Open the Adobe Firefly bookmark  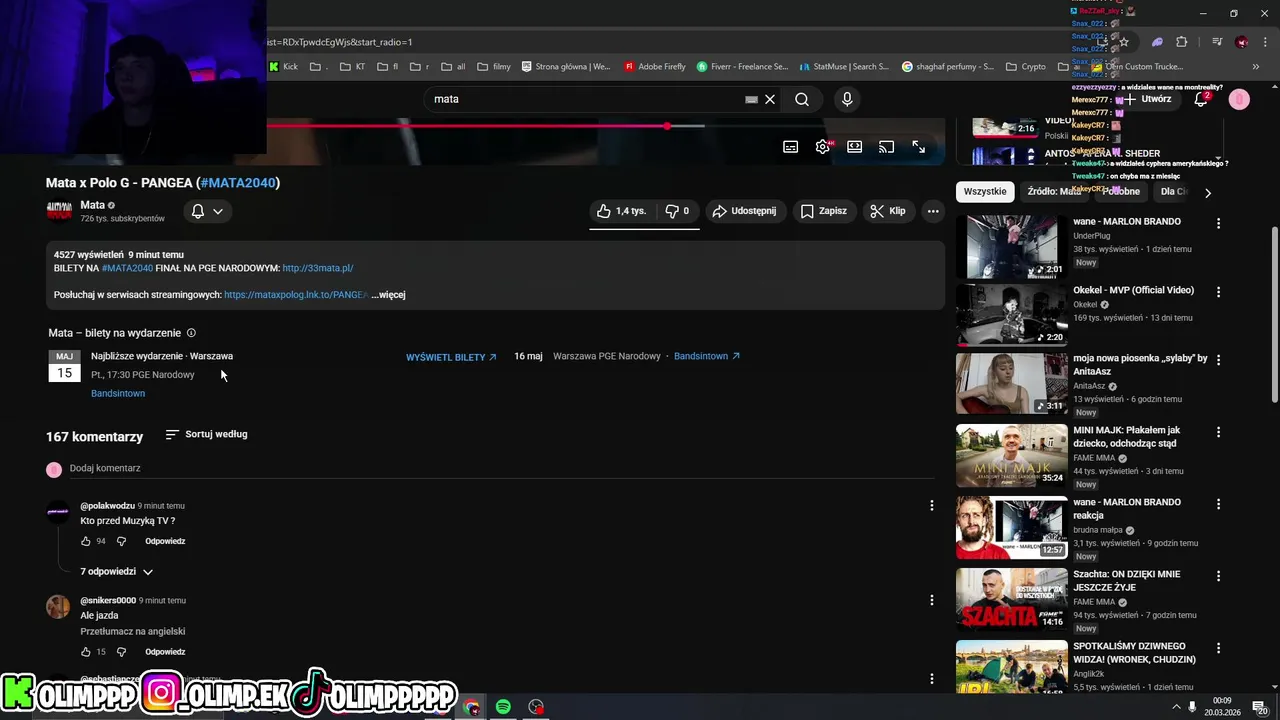point(655,67)
